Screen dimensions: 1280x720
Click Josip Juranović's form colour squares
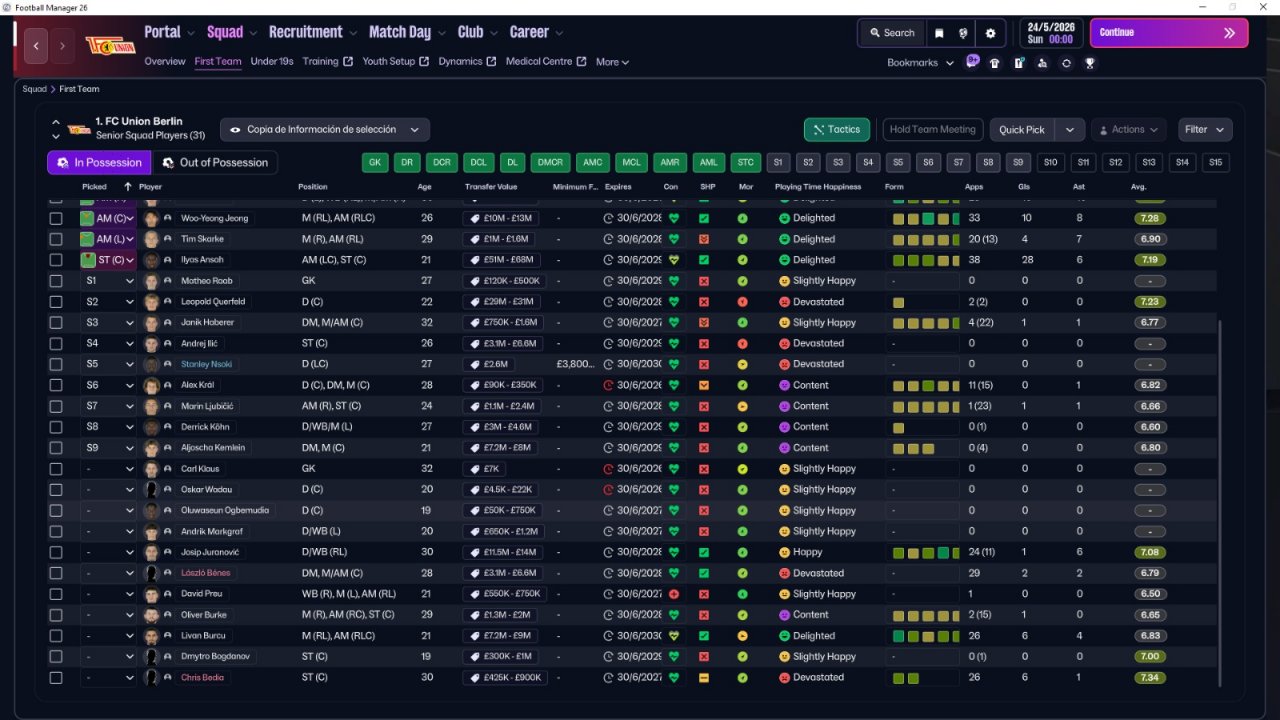pyautogui.click(x=925, y=552)
